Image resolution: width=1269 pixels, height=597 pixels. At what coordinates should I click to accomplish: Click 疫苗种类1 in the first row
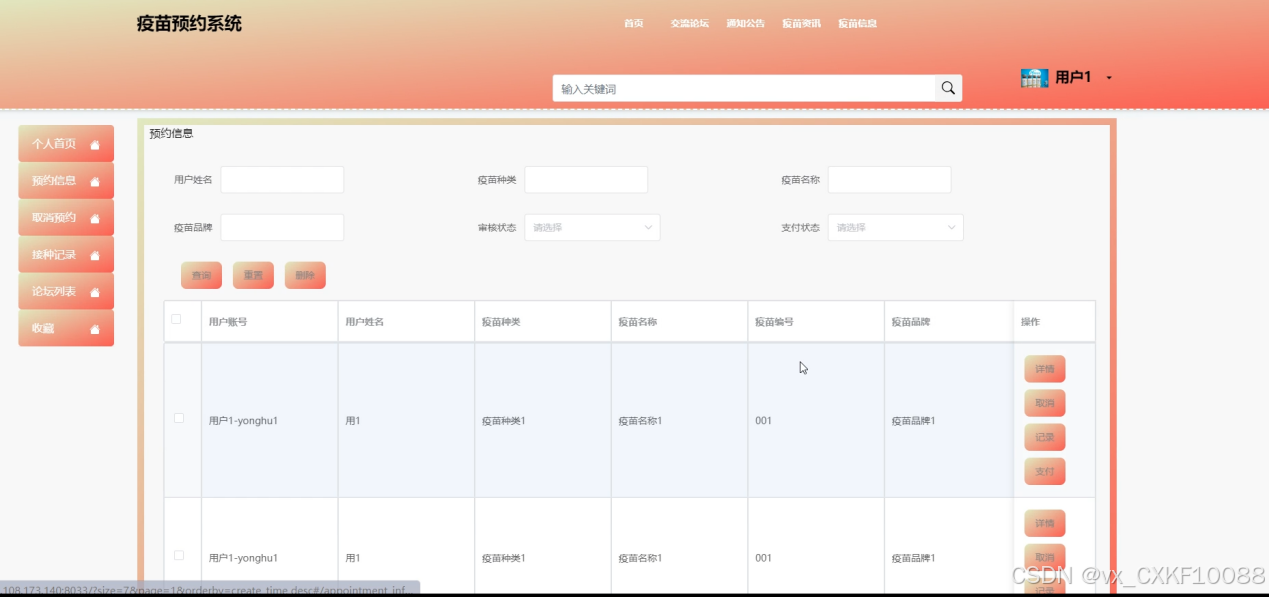point(504,421)
